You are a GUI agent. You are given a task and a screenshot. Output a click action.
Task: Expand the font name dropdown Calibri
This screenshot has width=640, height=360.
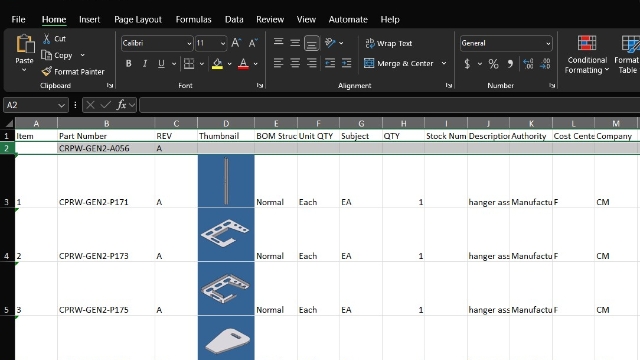[189, 43]
